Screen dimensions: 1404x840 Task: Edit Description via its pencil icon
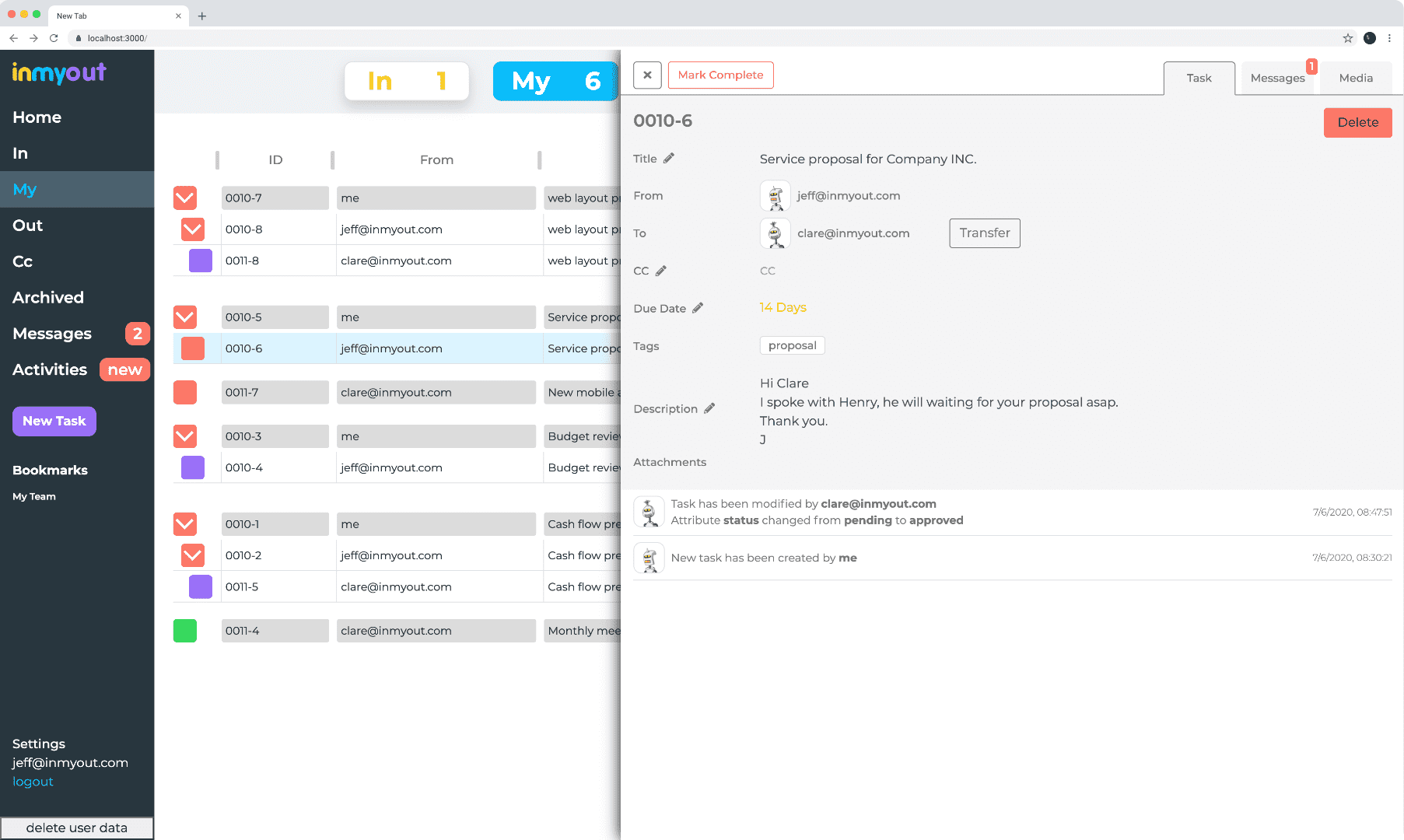709,408
